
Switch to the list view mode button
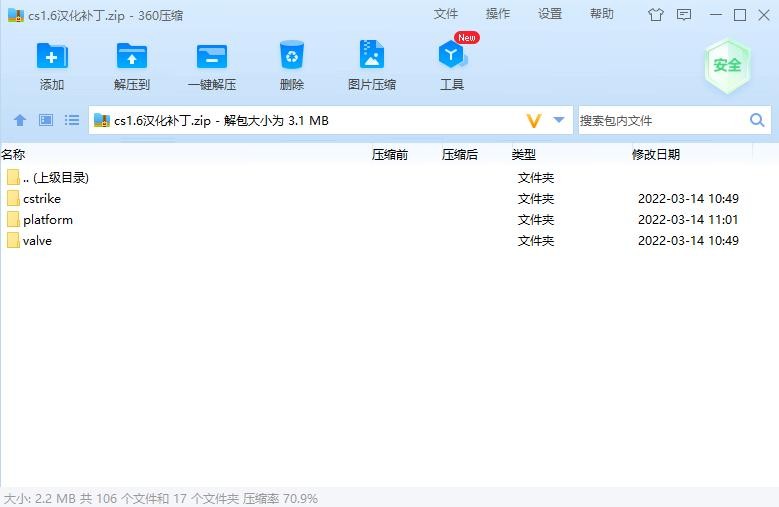(72, 120)
